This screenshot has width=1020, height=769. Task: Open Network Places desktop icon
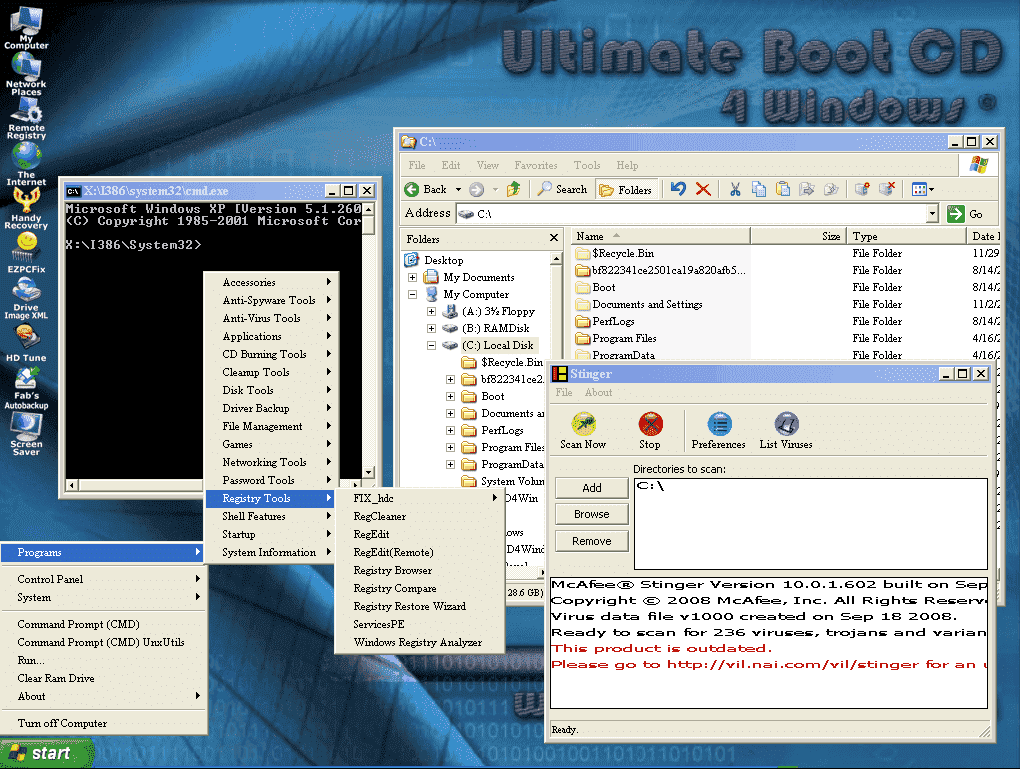point(26,73)
